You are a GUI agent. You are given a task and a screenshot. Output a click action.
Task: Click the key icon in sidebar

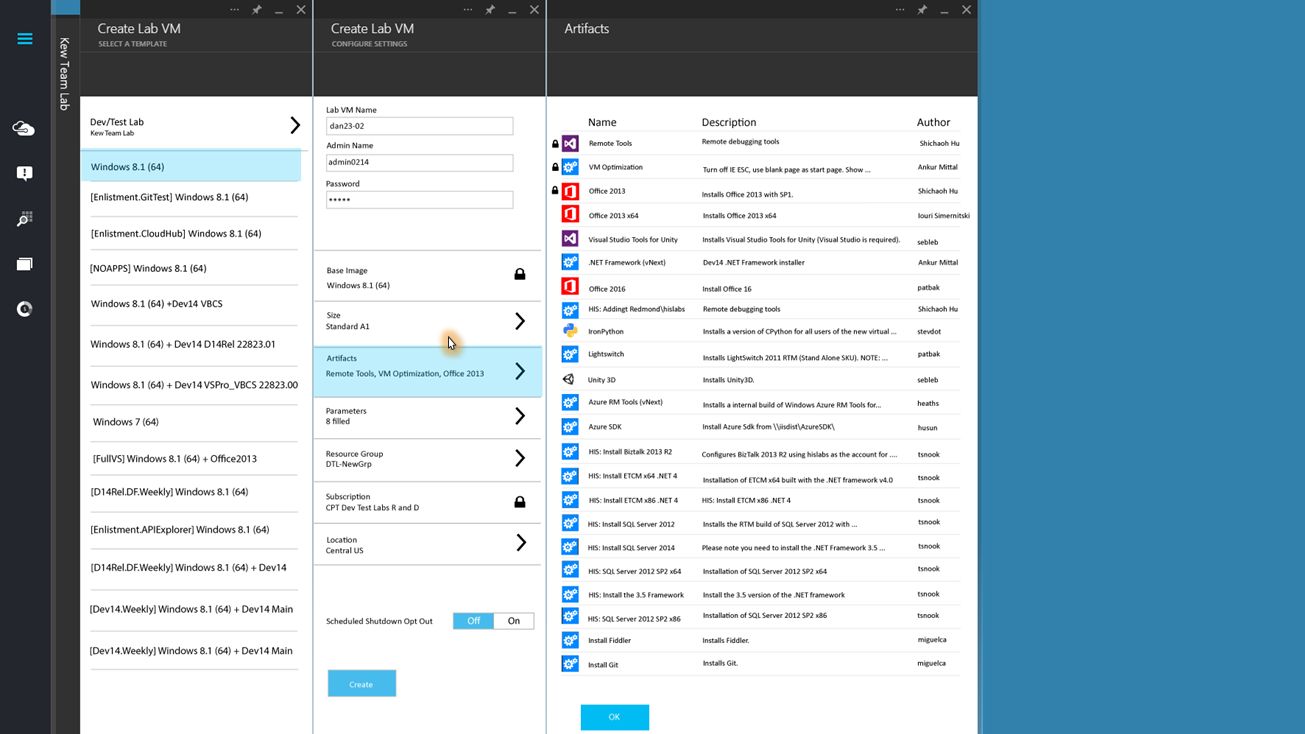pos(25,218)
